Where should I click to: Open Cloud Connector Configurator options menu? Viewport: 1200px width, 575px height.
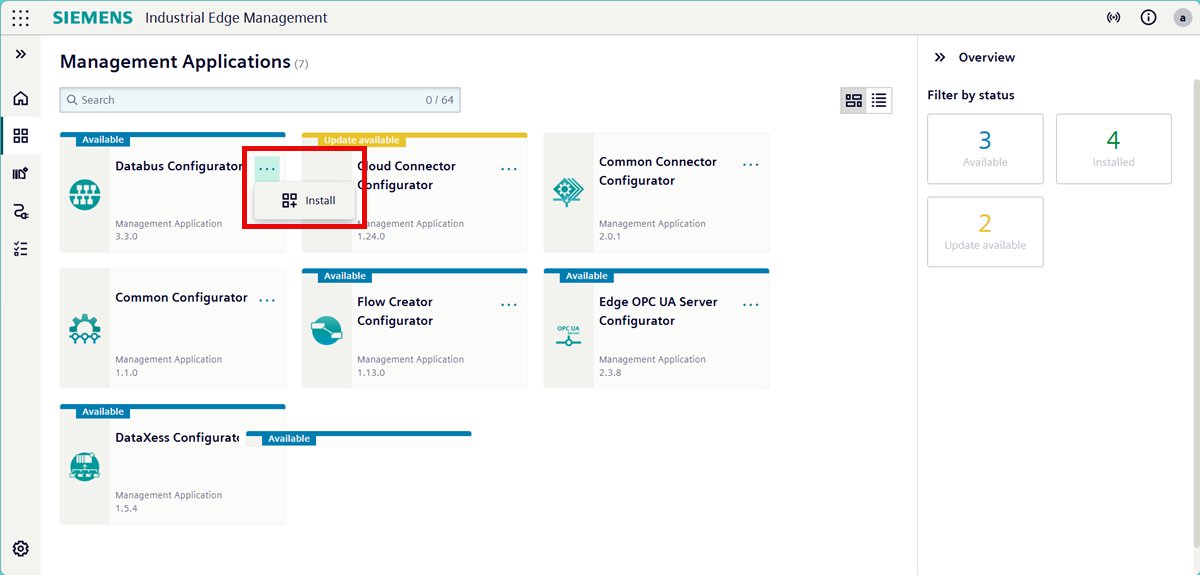pyautogui.click(x=509, y=169)
